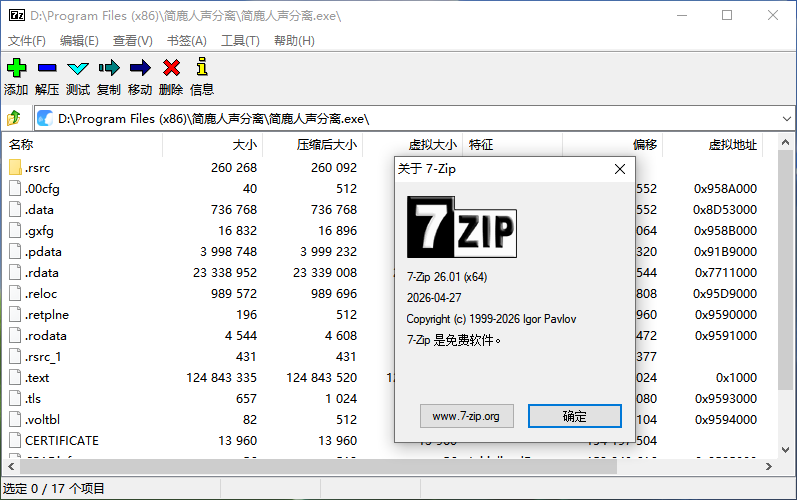Click the horizontal scrollbar right arrow

pyautogui.click(x=769, y=466)
